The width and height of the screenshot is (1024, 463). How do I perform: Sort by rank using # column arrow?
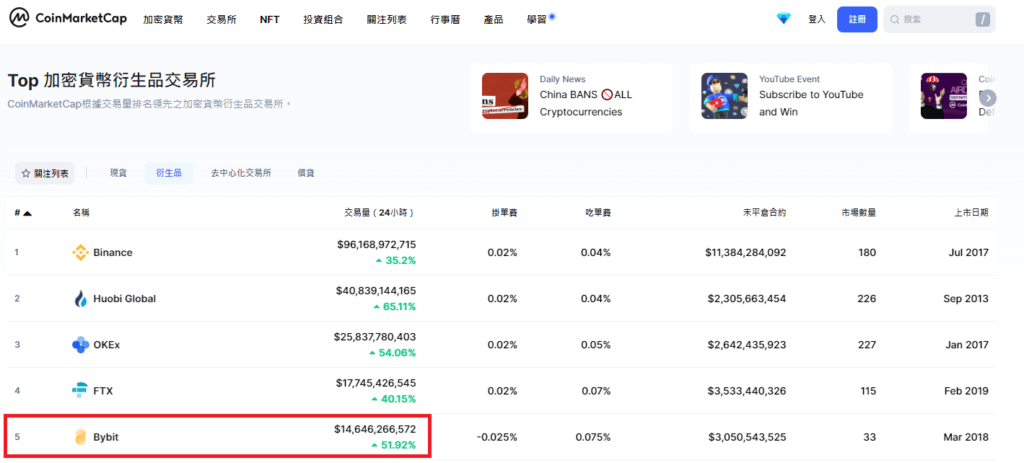27,213
